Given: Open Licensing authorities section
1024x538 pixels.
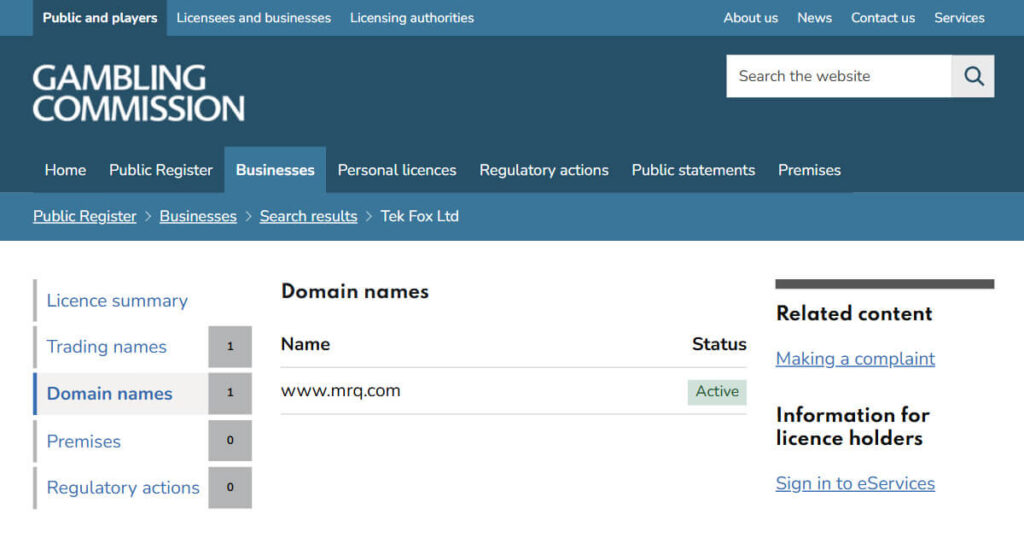Looking at the screenshot, I should pos(412,18).
